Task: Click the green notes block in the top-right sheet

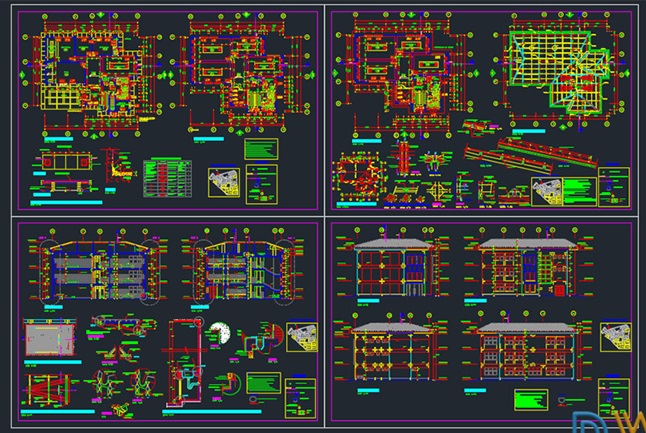Action: click(x=580, y=191)
